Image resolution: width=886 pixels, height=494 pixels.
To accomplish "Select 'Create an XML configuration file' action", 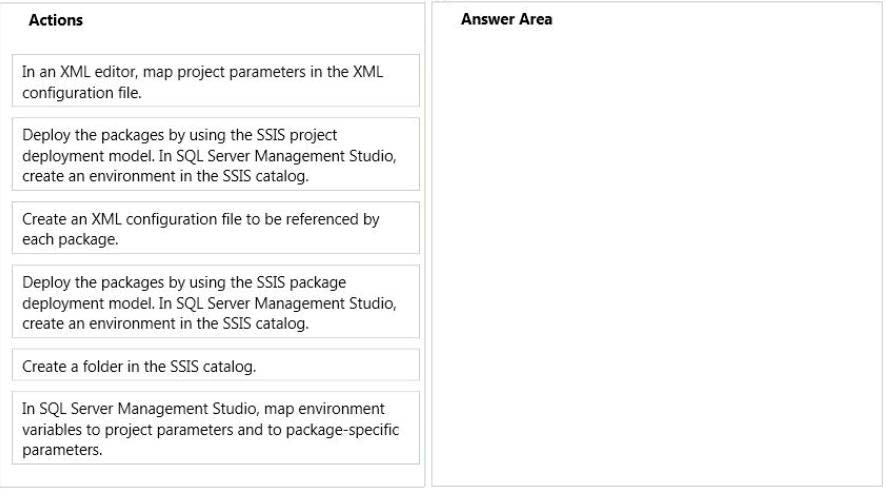I will [215, 228].
